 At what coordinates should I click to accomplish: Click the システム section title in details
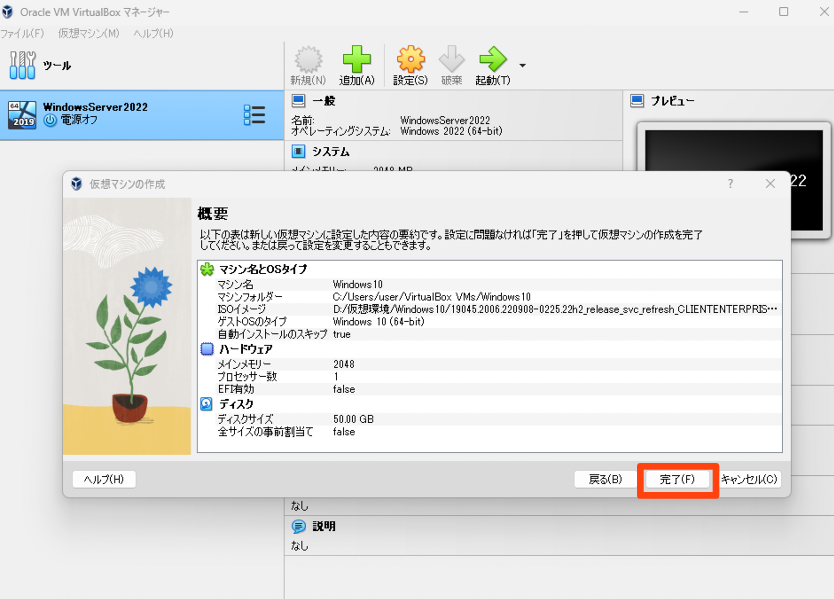331,152
